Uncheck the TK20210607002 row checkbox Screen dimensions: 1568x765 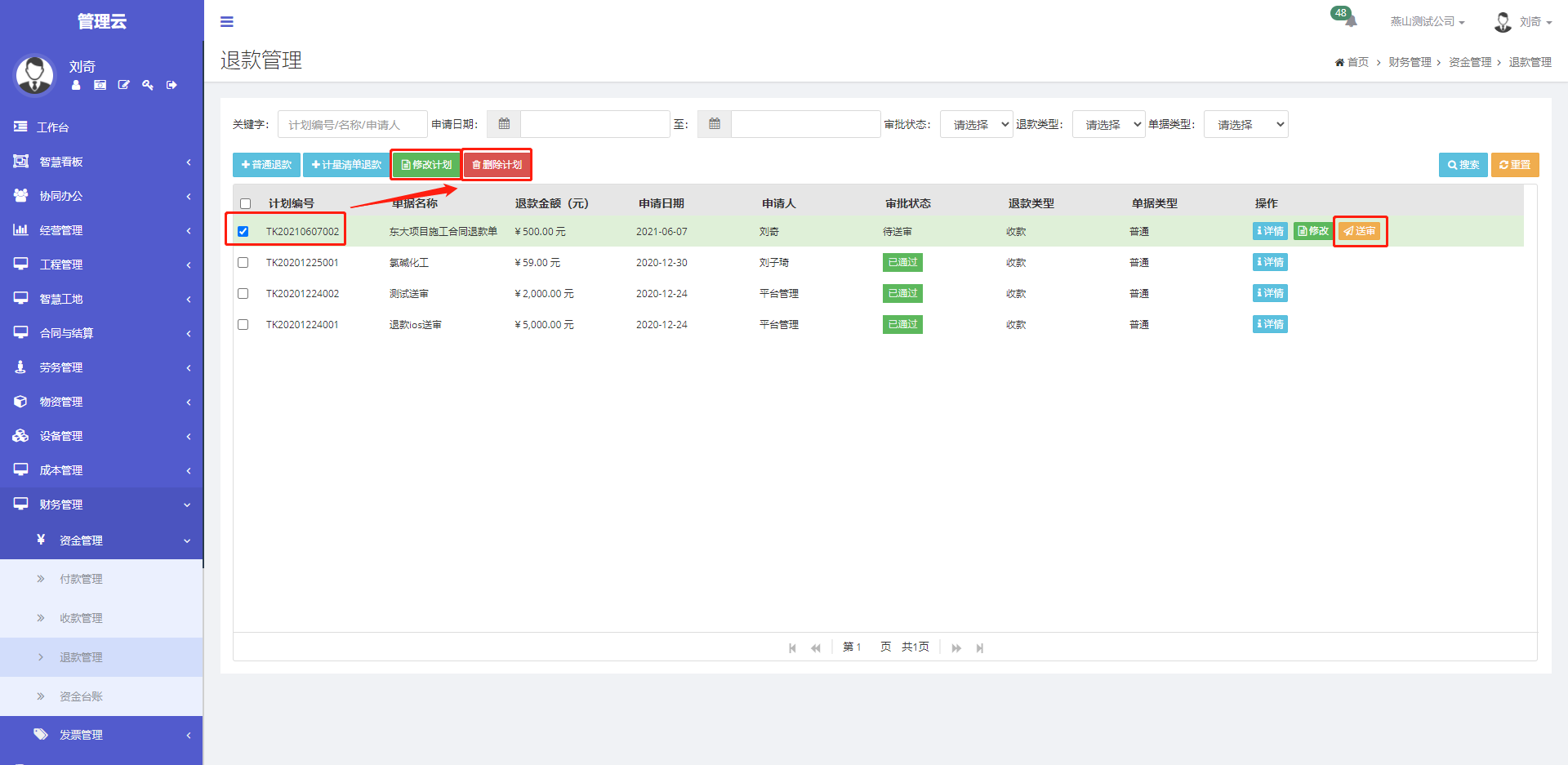click(243, 231)
